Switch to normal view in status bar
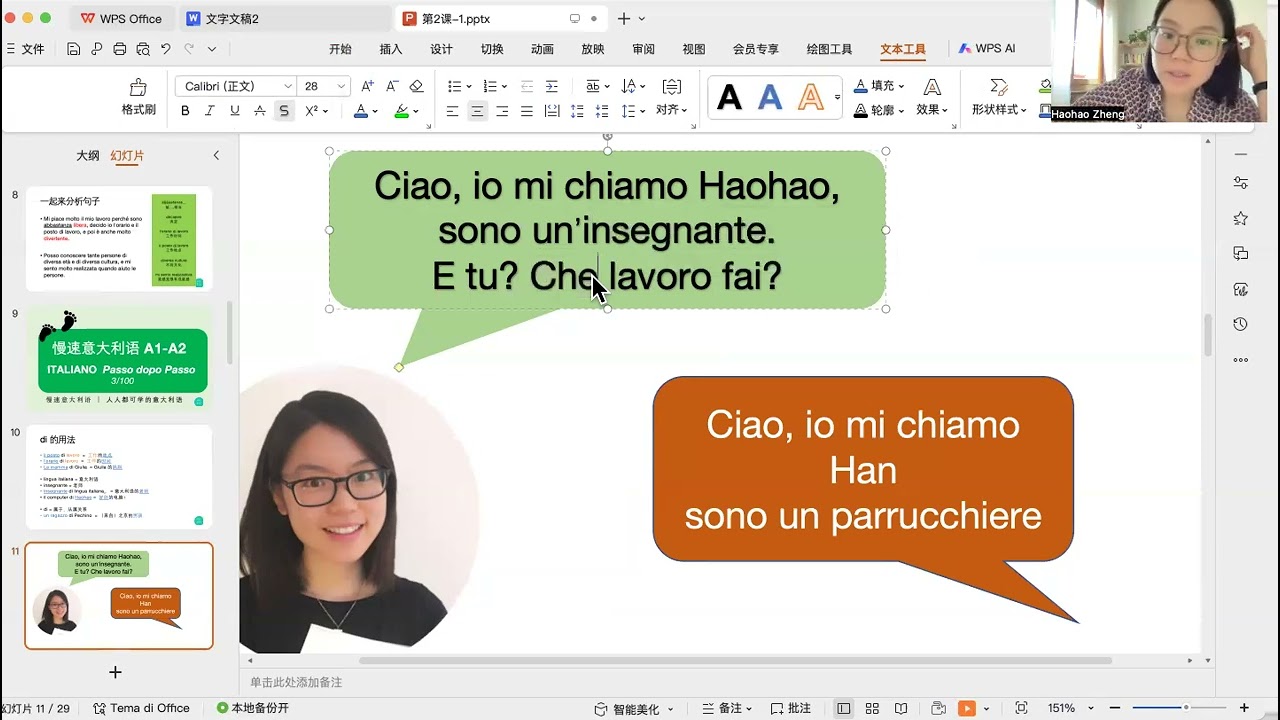This screenshot has width=1280, height=720. click(844, 708)
